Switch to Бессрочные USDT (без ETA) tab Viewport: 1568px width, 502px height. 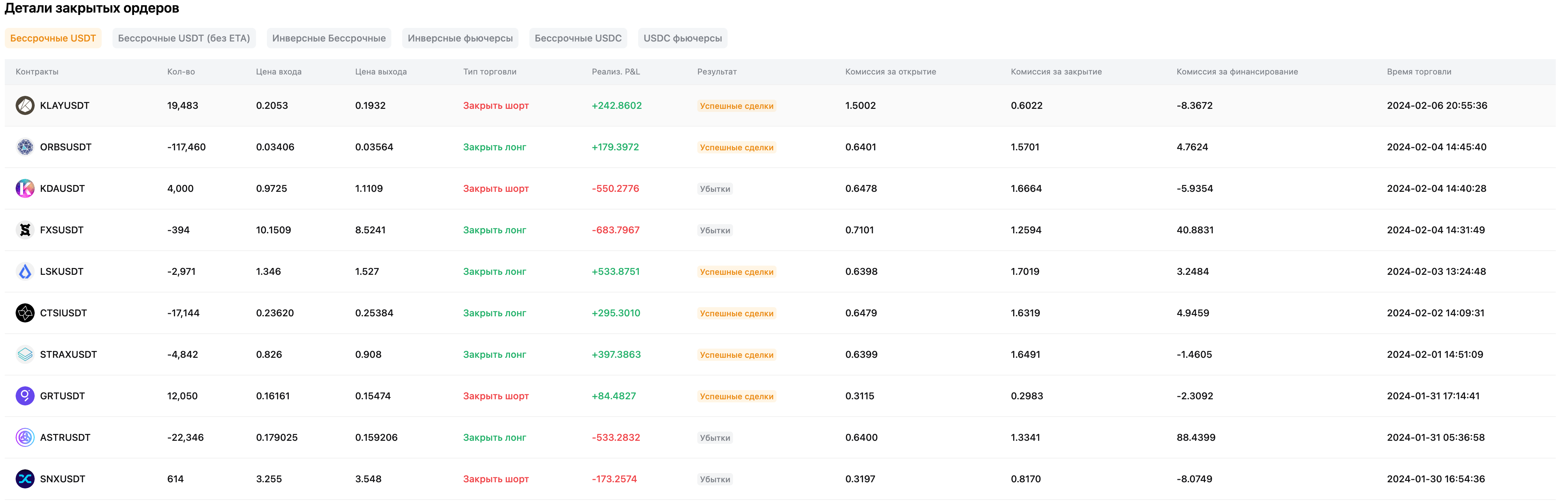click(x=184, y=38)
